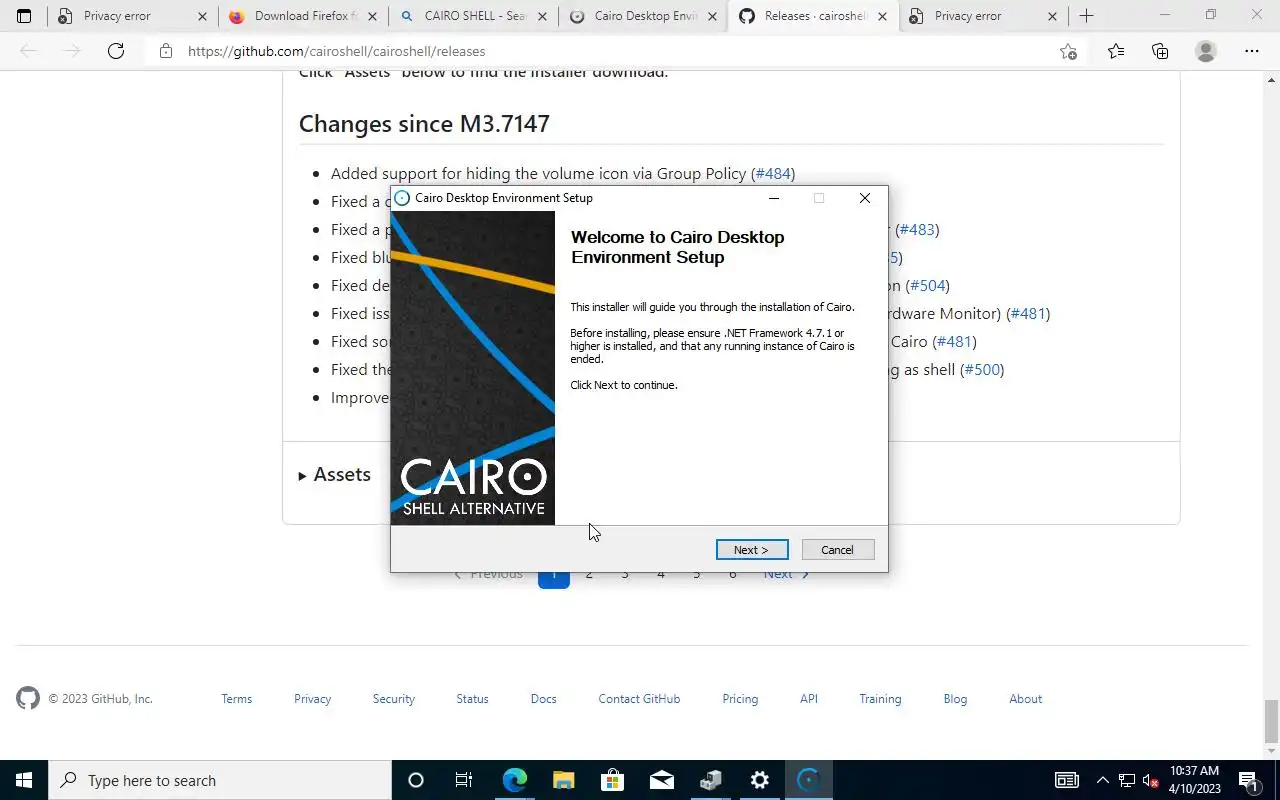The image size is (1280, 800).
Task: Select Cairo installer taskbar icon
Action: point(808,780)
